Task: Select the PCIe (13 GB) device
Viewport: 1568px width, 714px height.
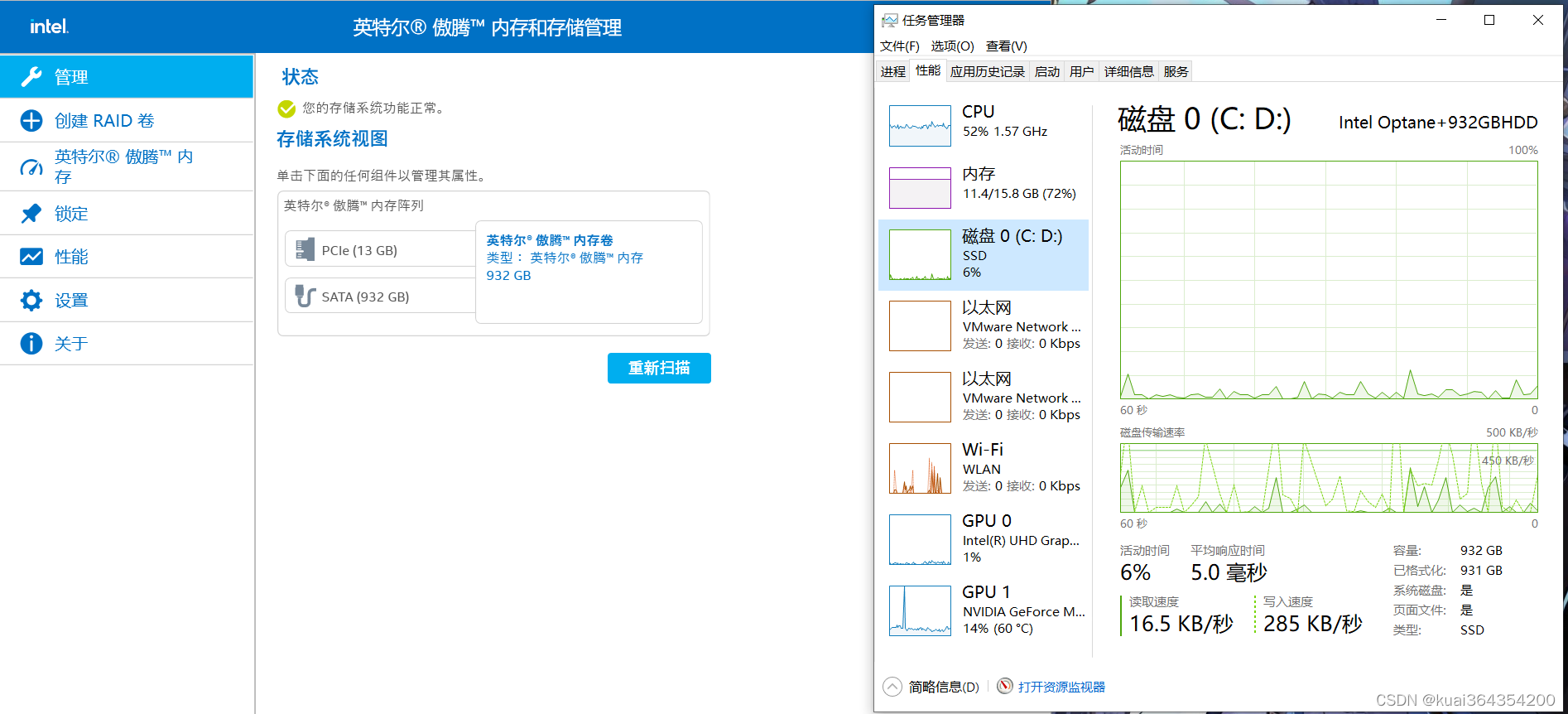Action: (381, 249)
